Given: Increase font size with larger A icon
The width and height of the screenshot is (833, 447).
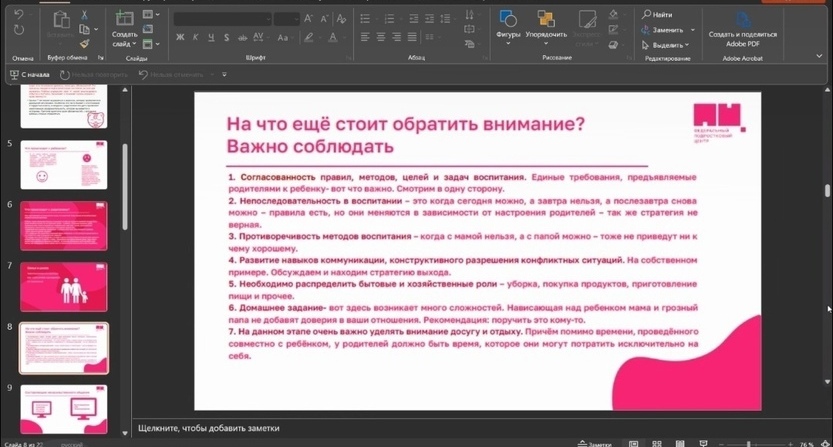Looking at the screenshot, I should coord(308,19).
